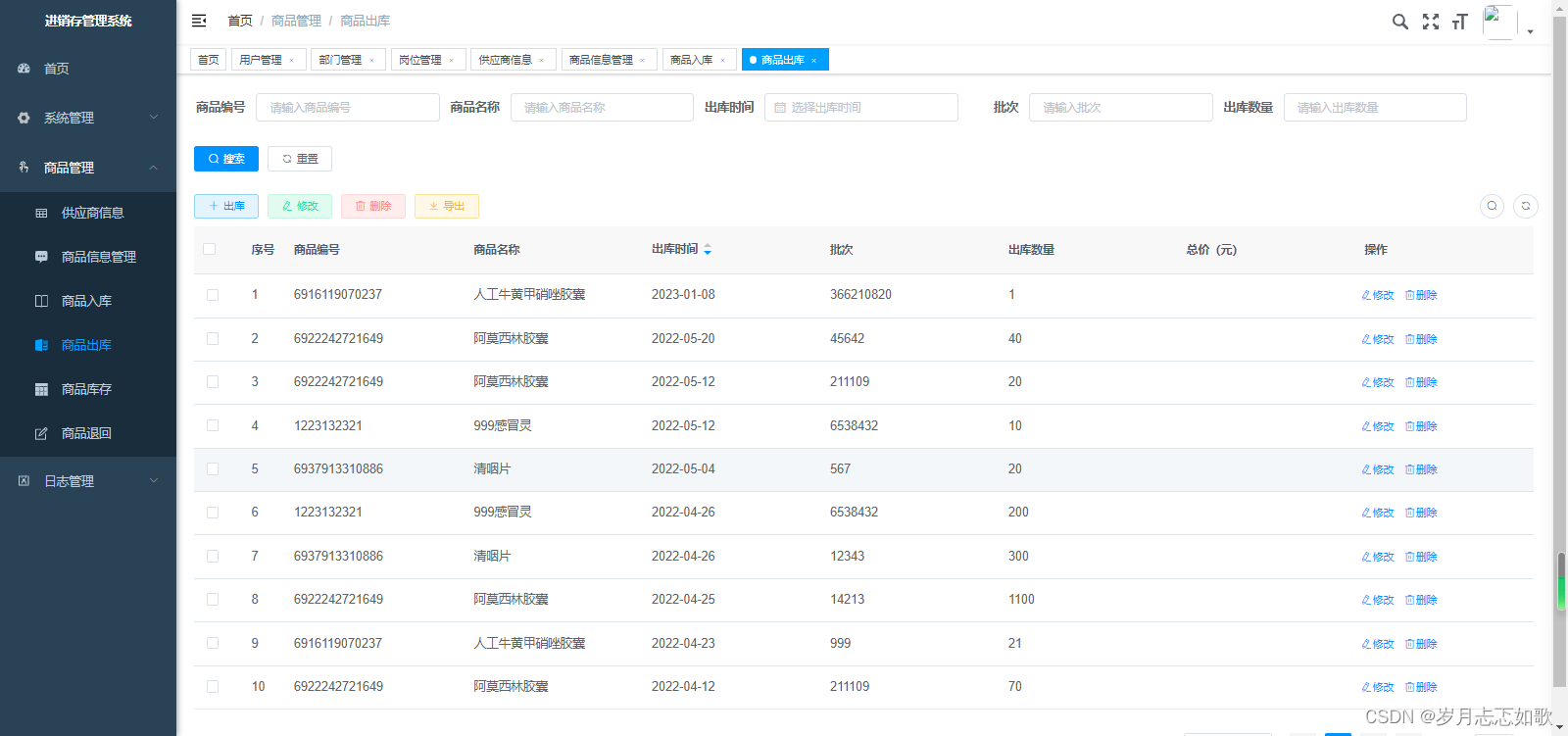Check the row 4 checkbox for 999感冒灵 quantity 10
Image resolution: width=1568 pixels, height=736 pixels.
pos(213,425)
